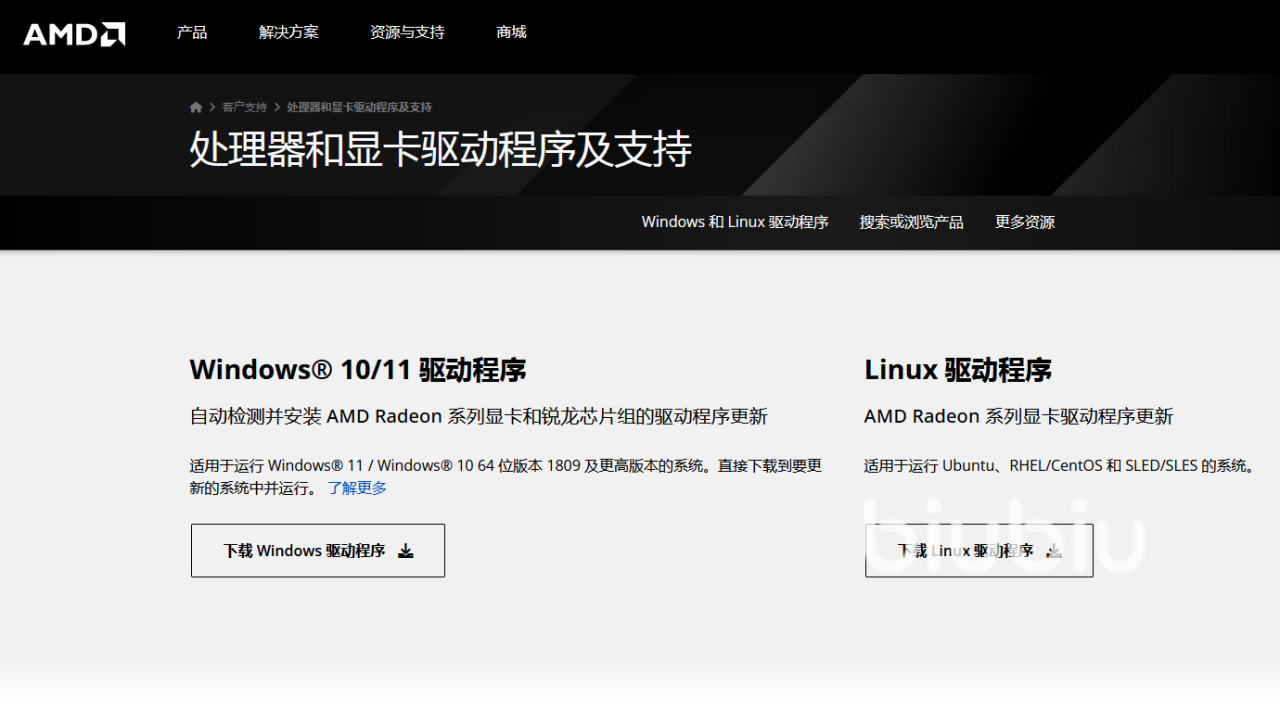Click the large 处理器和显卡驱动程序及支持 page title

click(440, 150)
